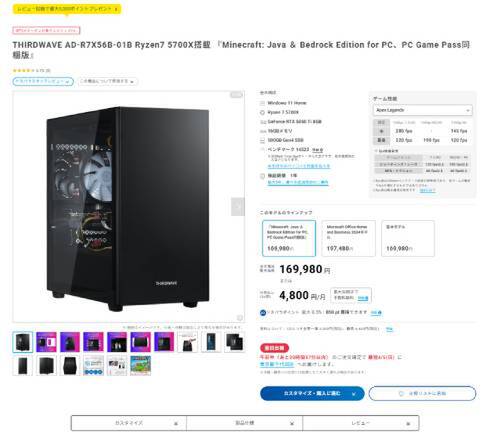Click the favorites icon in wishlist button
Screen dimensions: 500x445
coord(401,394)
